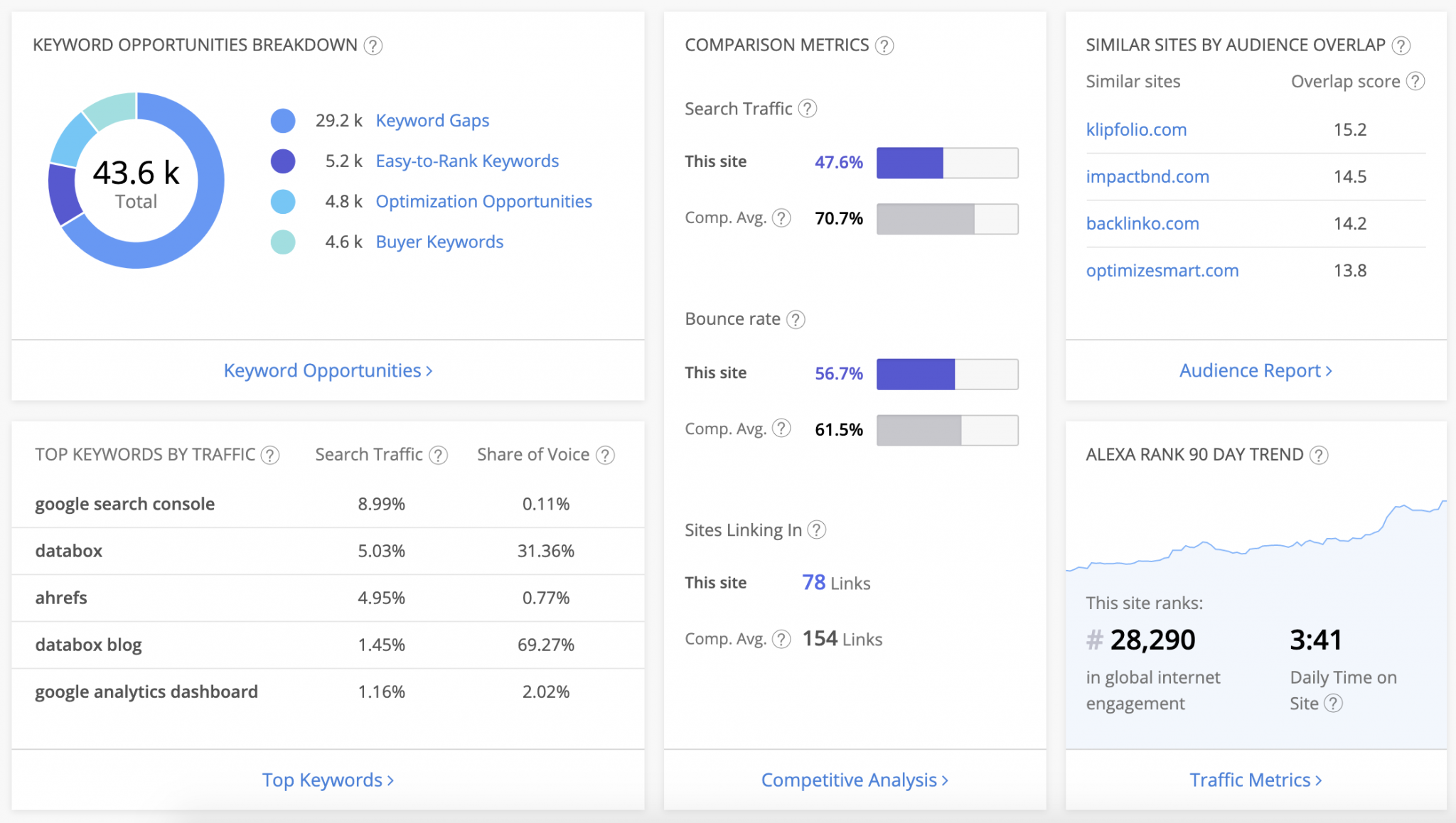
Task: Click the Search Traffic column help icon
Action: tap(439, 455)
